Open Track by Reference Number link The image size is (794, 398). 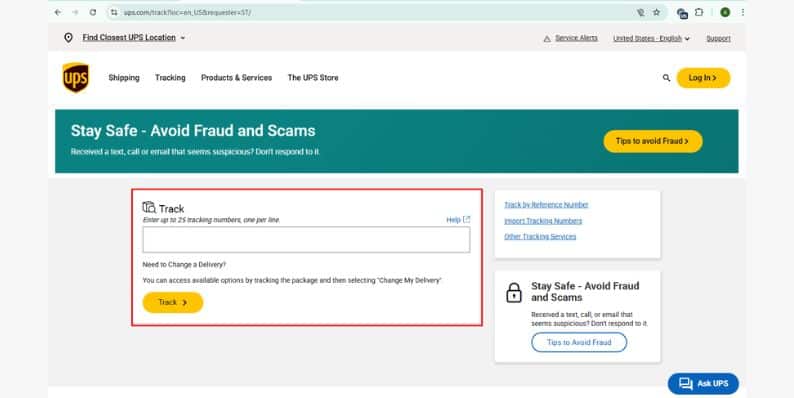pyautogui.click(x=546, y=205)
